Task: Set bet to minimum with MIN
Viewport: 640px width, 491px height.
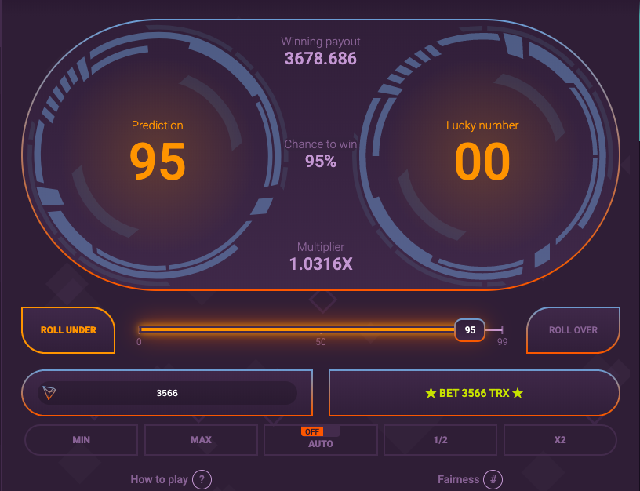Action: (81, 440)
